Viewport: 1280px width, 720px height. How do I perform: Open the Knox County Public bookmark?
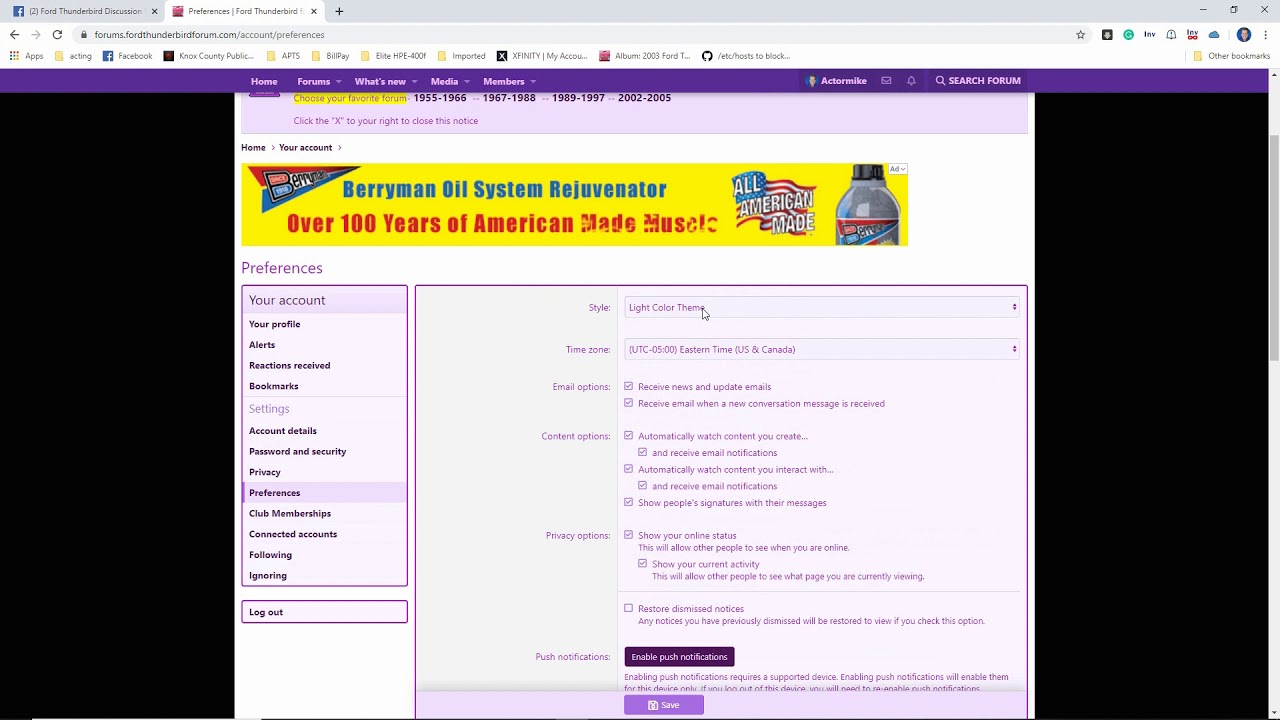[x=209, y=56]
